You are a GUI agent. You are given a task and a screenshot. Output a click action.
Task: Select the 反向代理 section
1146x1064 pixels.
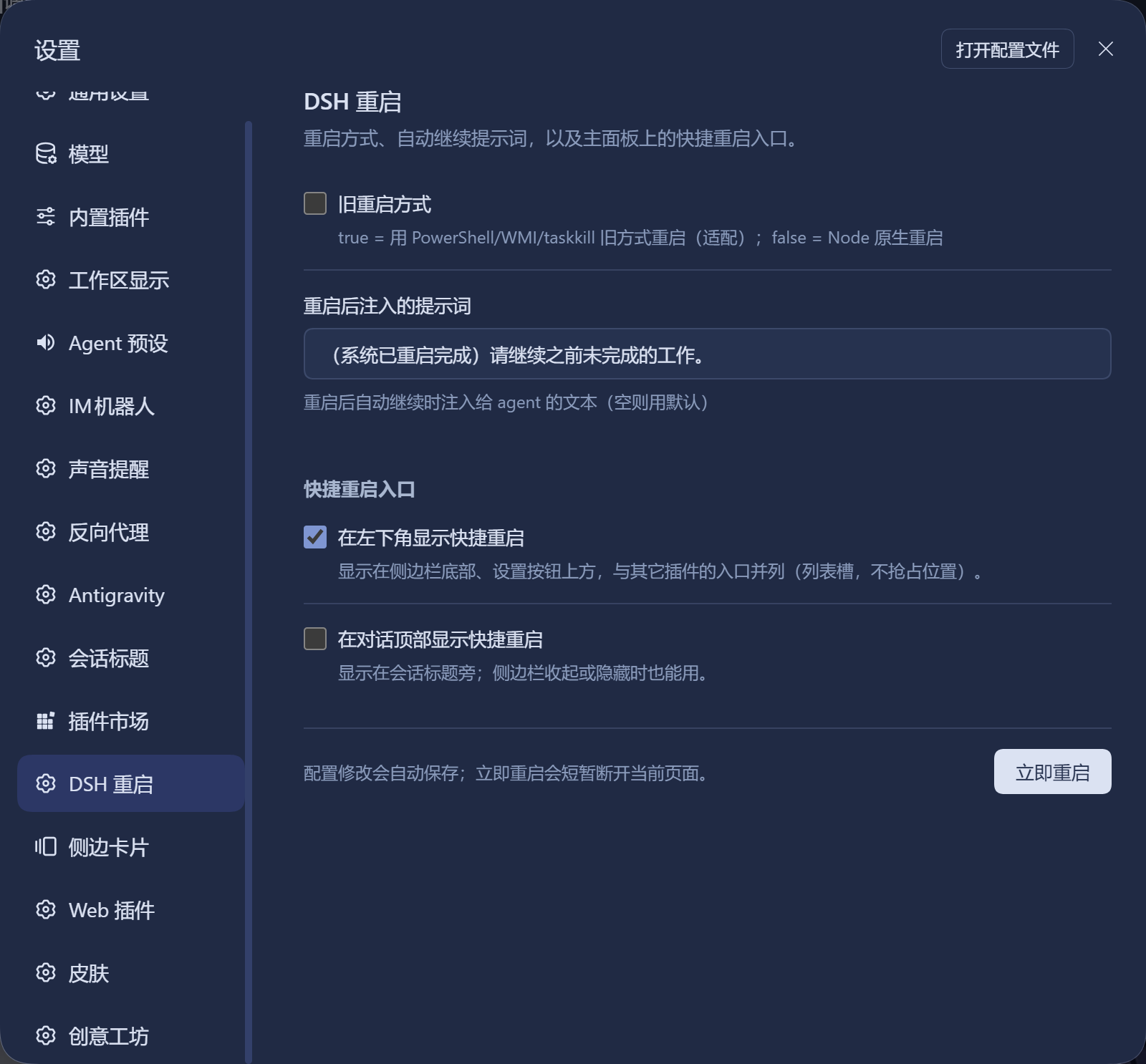[x=130, y=531]
